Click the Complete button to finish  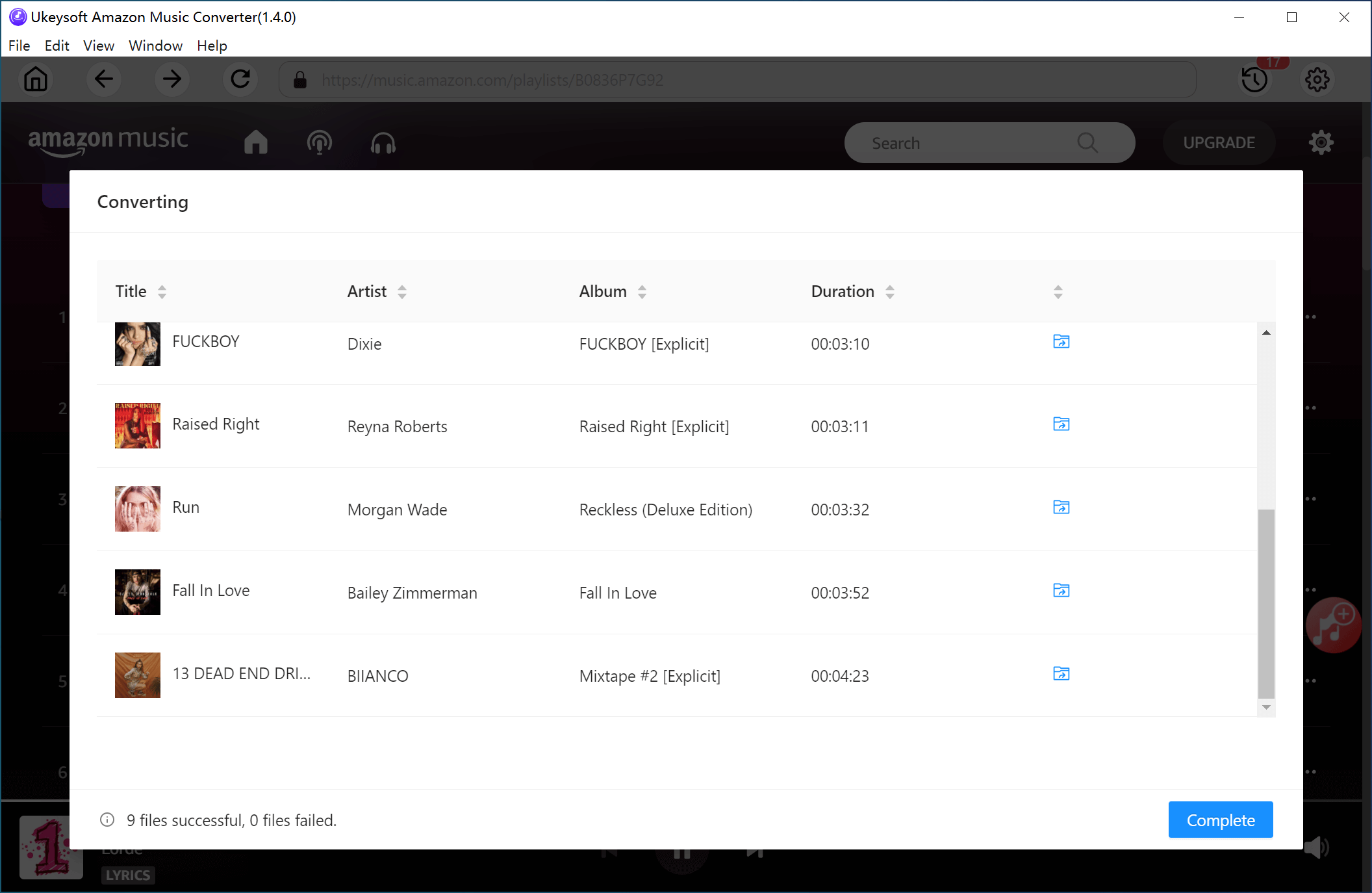click(1219, 820)
